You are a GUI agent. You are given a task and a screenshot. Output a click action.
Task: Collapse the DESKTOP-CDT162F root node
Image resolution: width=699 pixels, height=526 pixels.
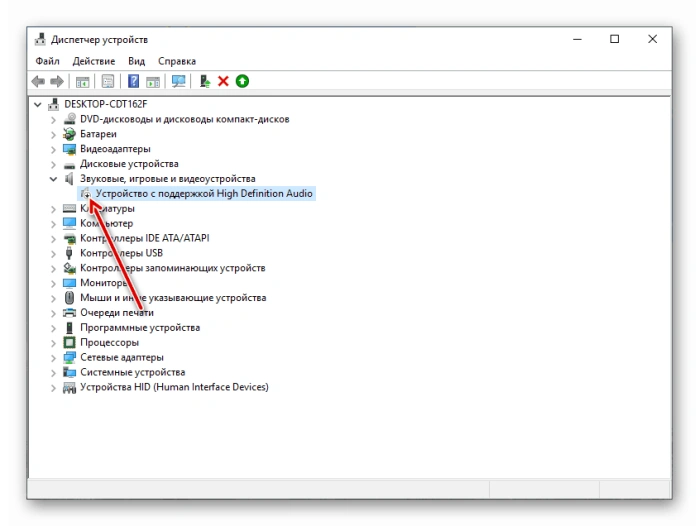click(x=38, y=105)
